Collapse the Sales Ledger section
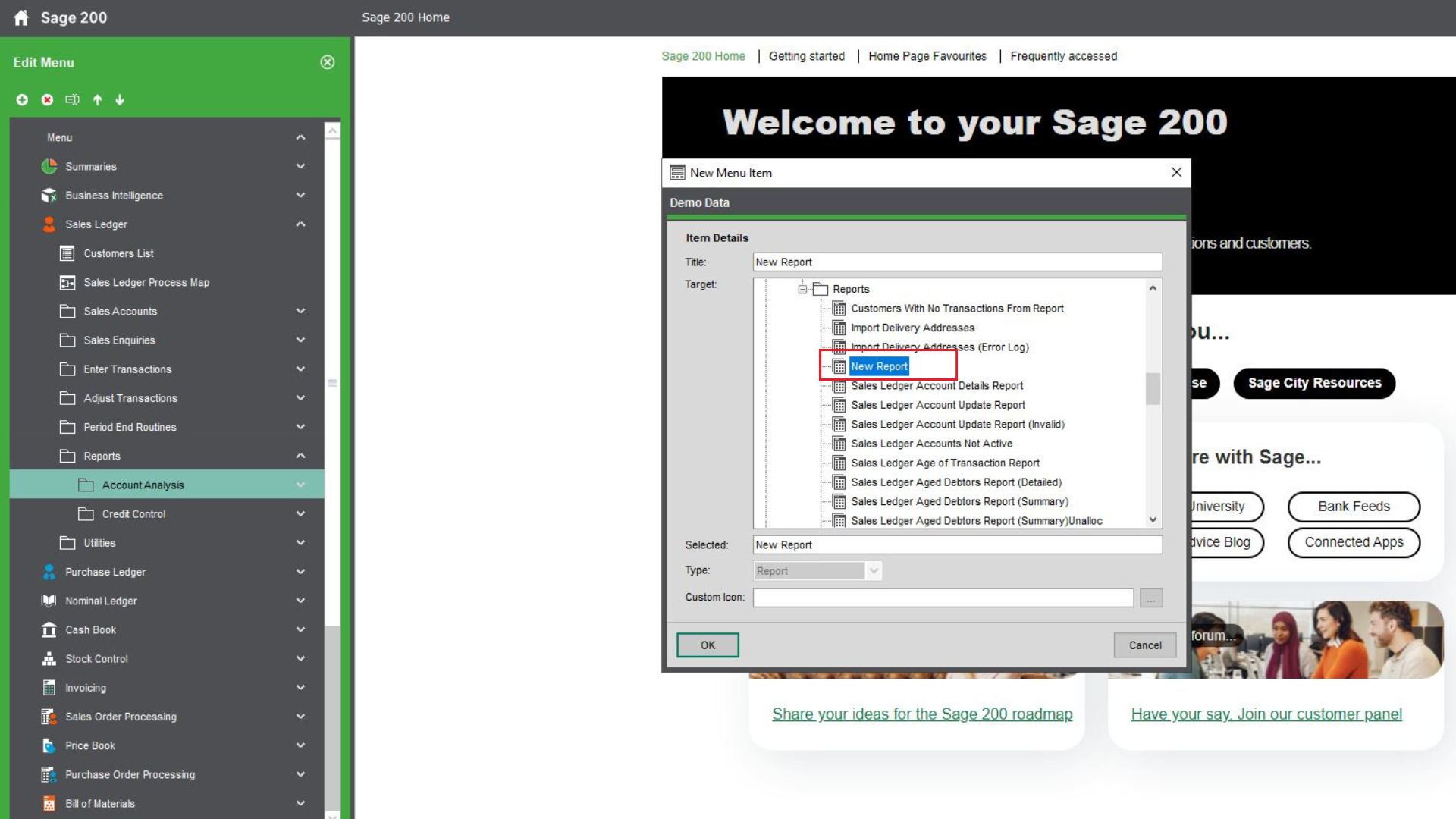 [300, 224]
